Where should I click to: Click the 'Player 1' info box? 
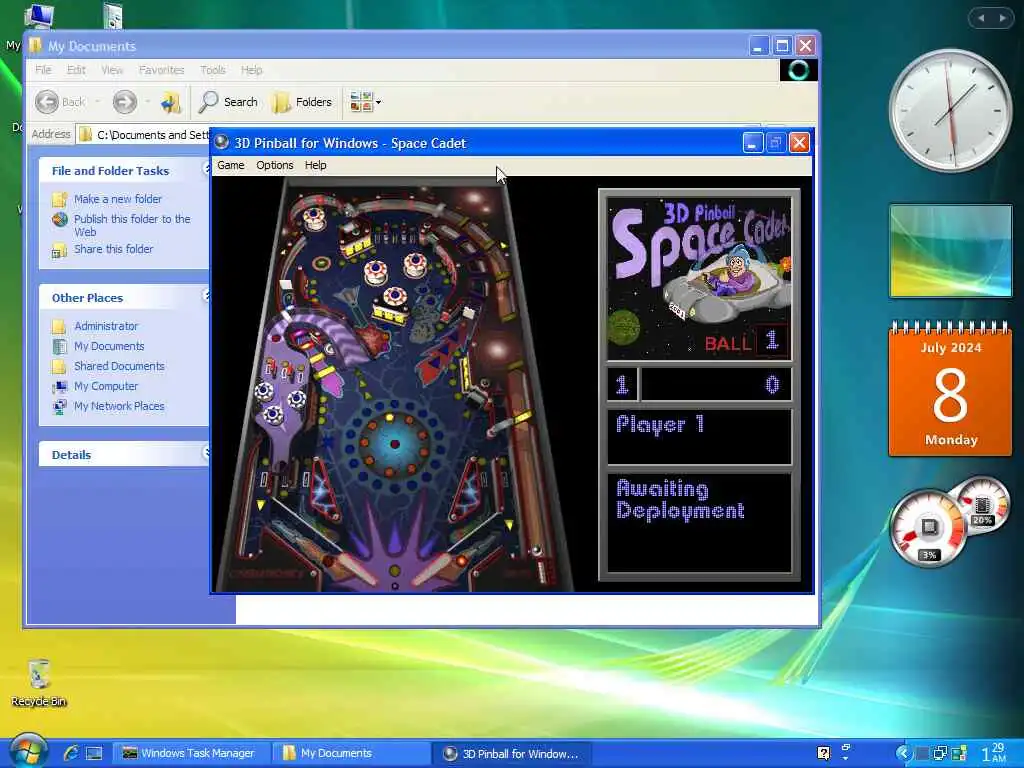(699, 436)
